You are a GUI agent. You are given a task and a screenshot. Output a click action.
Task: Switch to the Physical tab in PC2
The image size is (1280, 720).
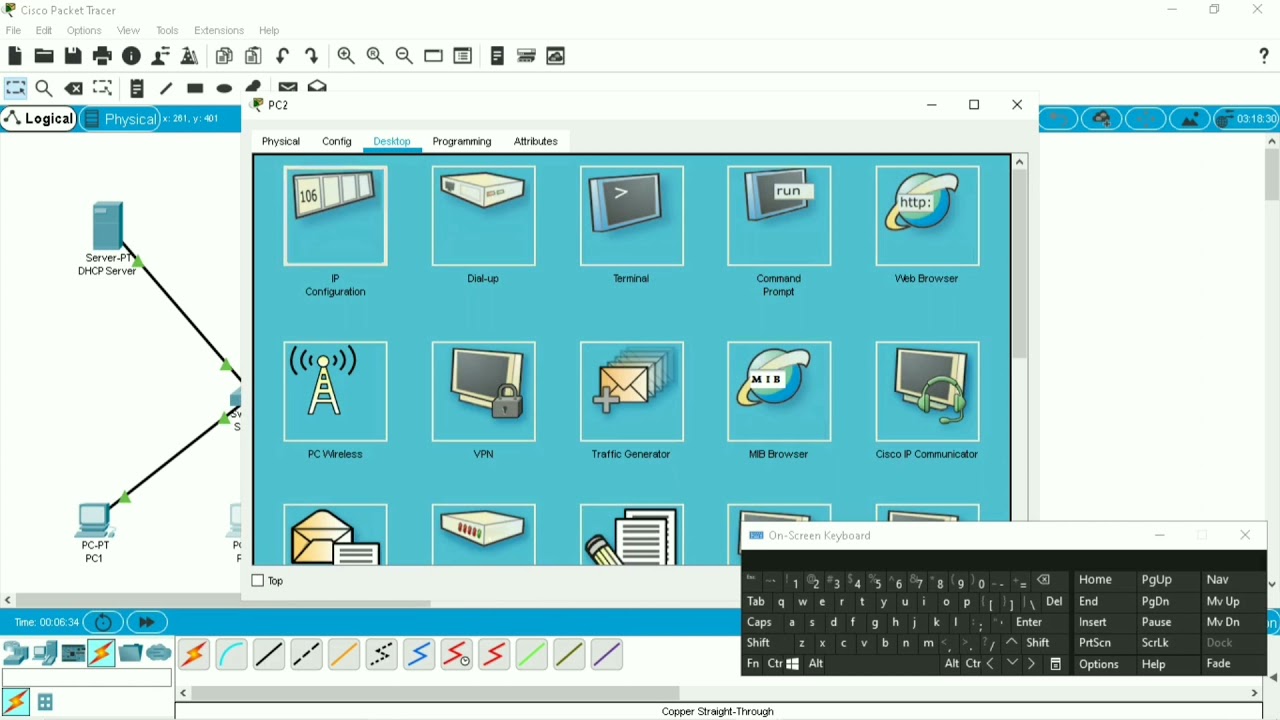coord(281,142)
